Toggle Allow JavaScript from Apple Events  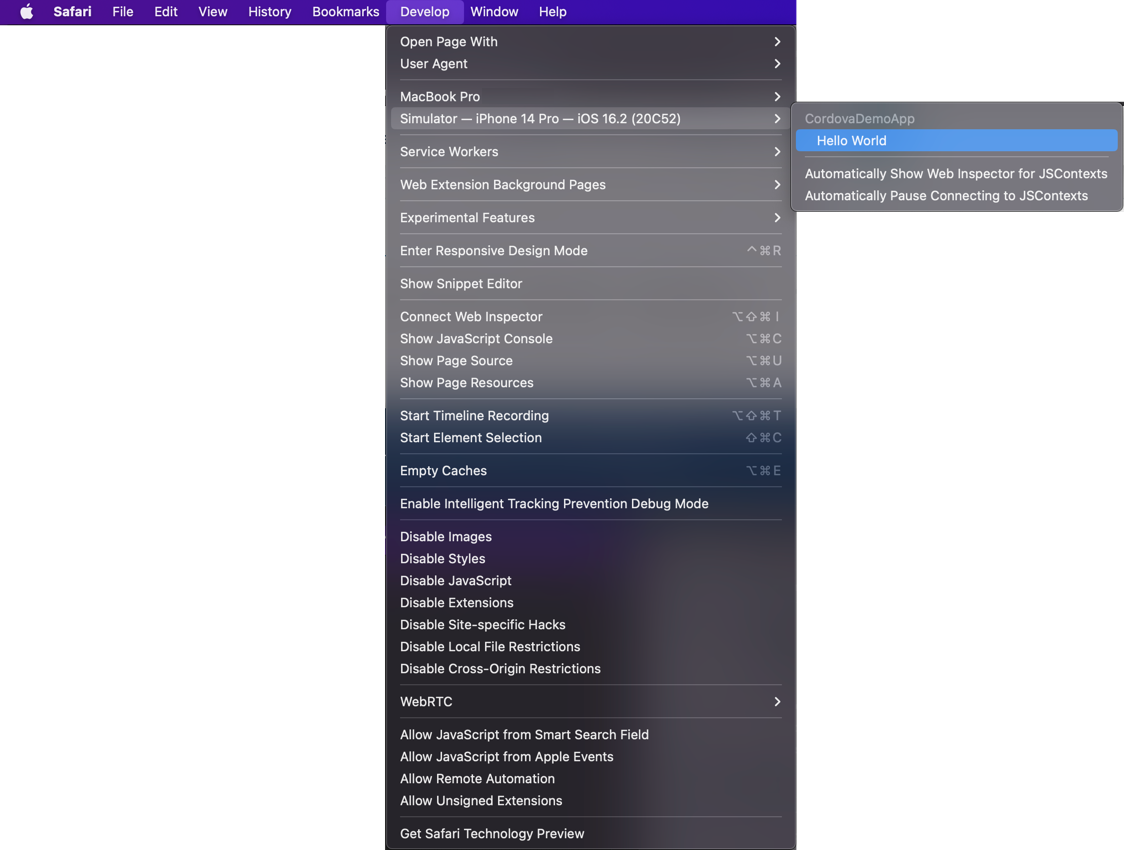click(591, 757)
